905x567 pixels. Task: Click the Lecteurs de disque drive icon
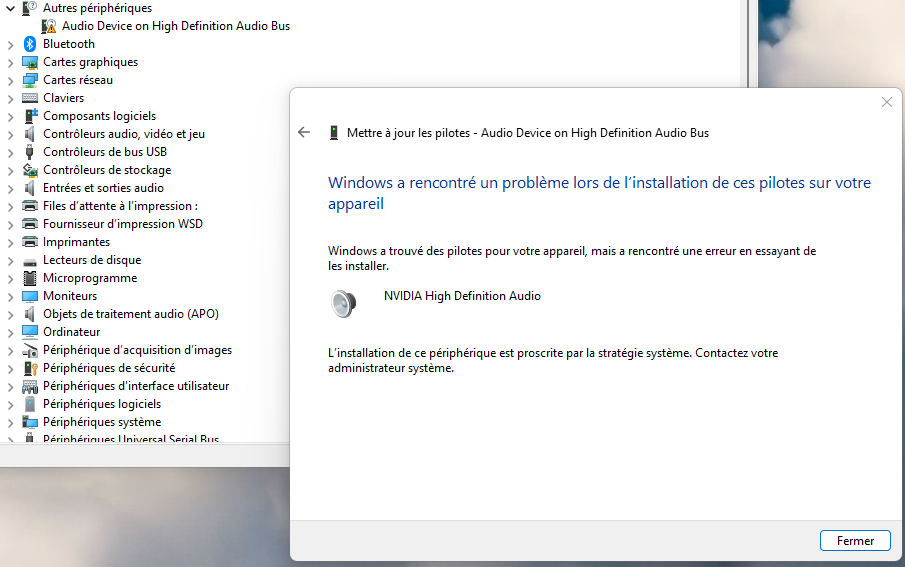tap(30, 261)
